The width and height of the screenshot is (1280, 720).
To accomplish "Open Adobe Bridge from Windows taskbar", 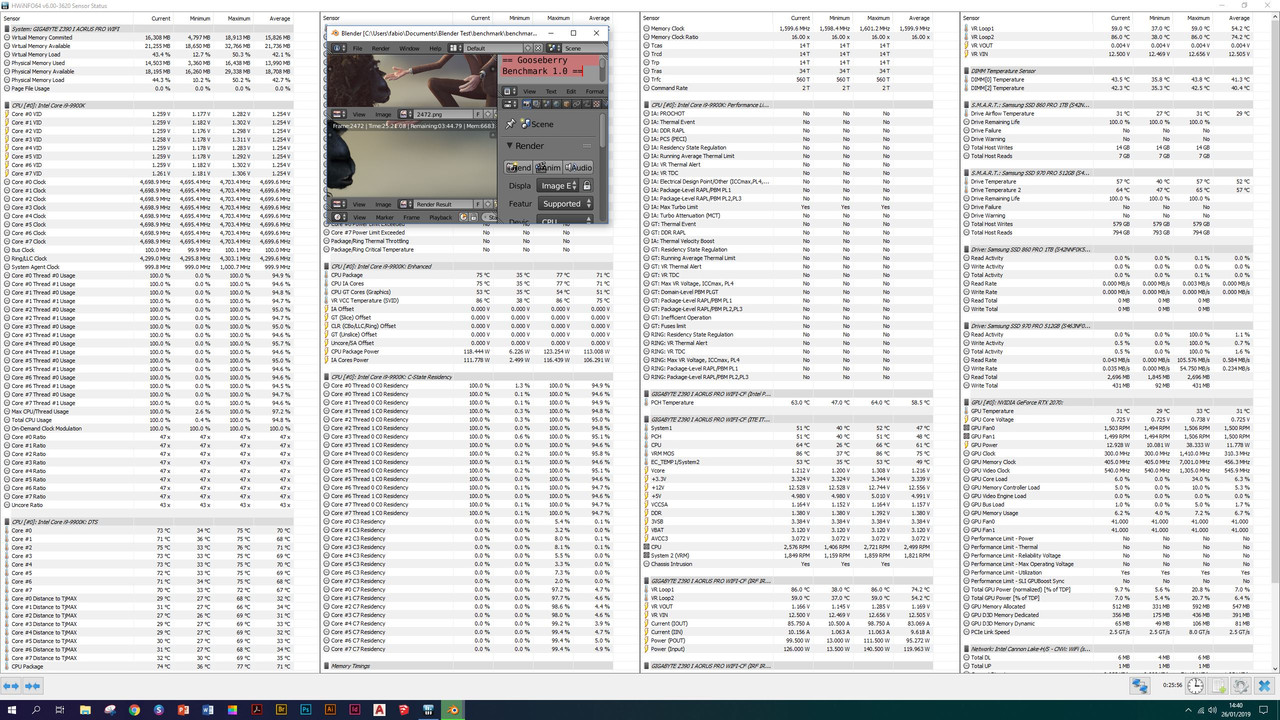I will 281,710.
